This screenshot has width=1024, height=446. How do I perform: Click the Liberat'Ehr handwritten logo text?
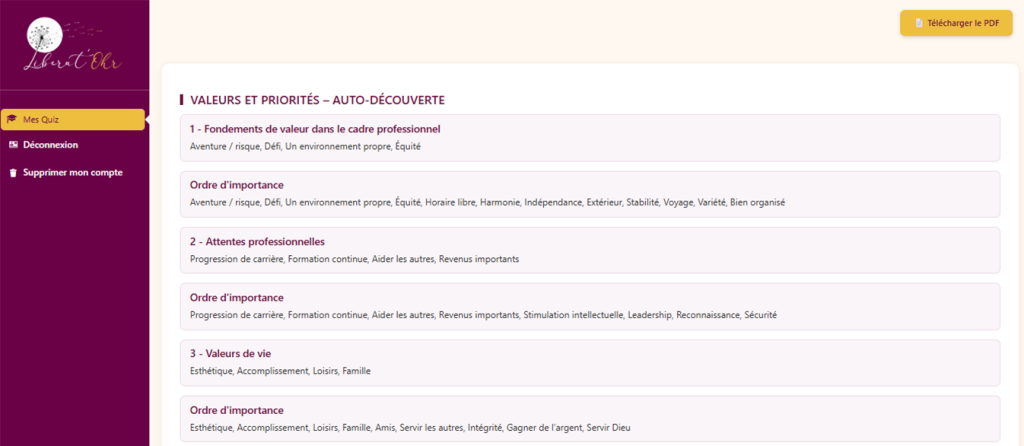tap(72, 61)
